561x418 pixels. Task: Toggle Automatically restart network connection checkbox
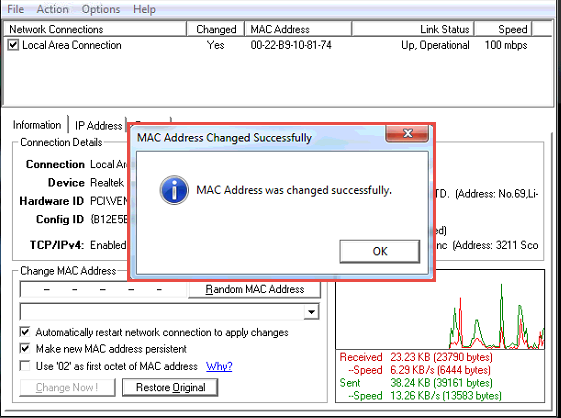pos(25,332)
